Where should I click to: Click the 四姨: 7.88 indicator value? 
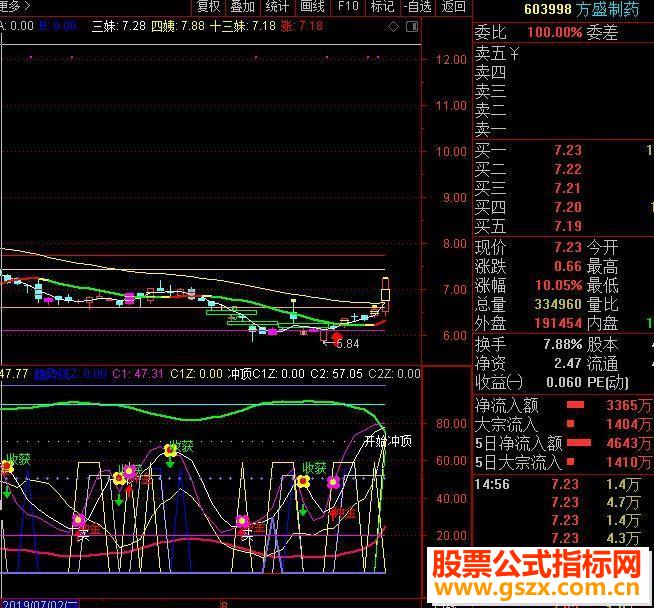point(178,26)
